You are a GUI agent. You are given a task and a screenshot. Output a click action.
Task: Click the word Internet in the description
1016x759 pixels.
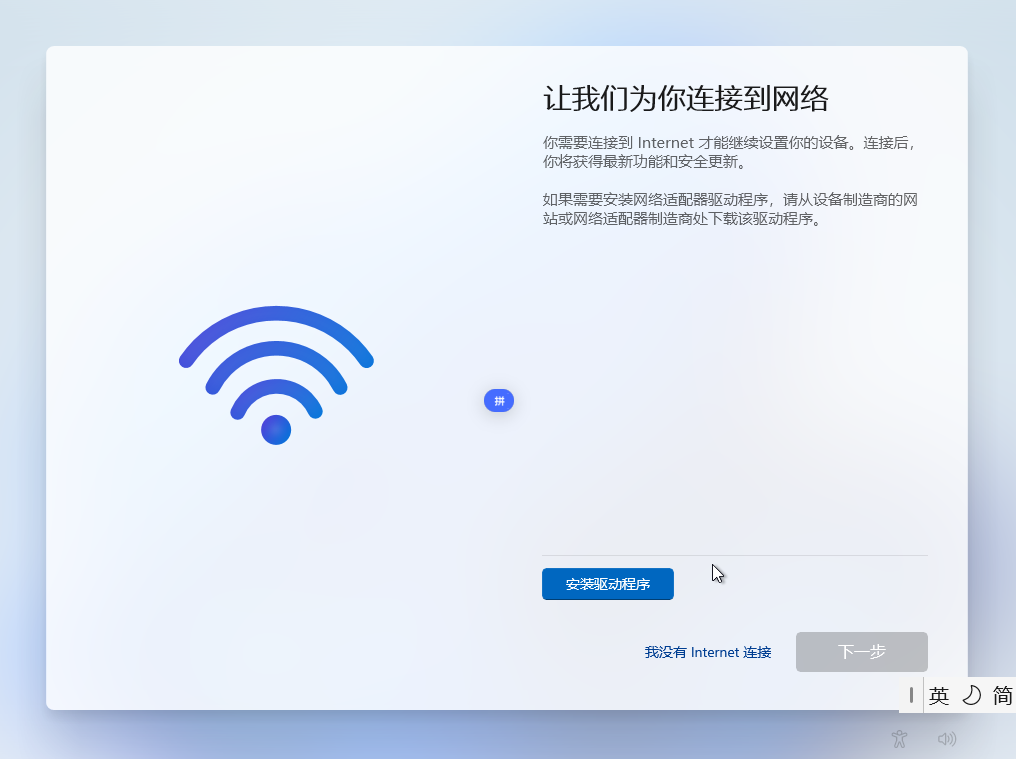665,143
